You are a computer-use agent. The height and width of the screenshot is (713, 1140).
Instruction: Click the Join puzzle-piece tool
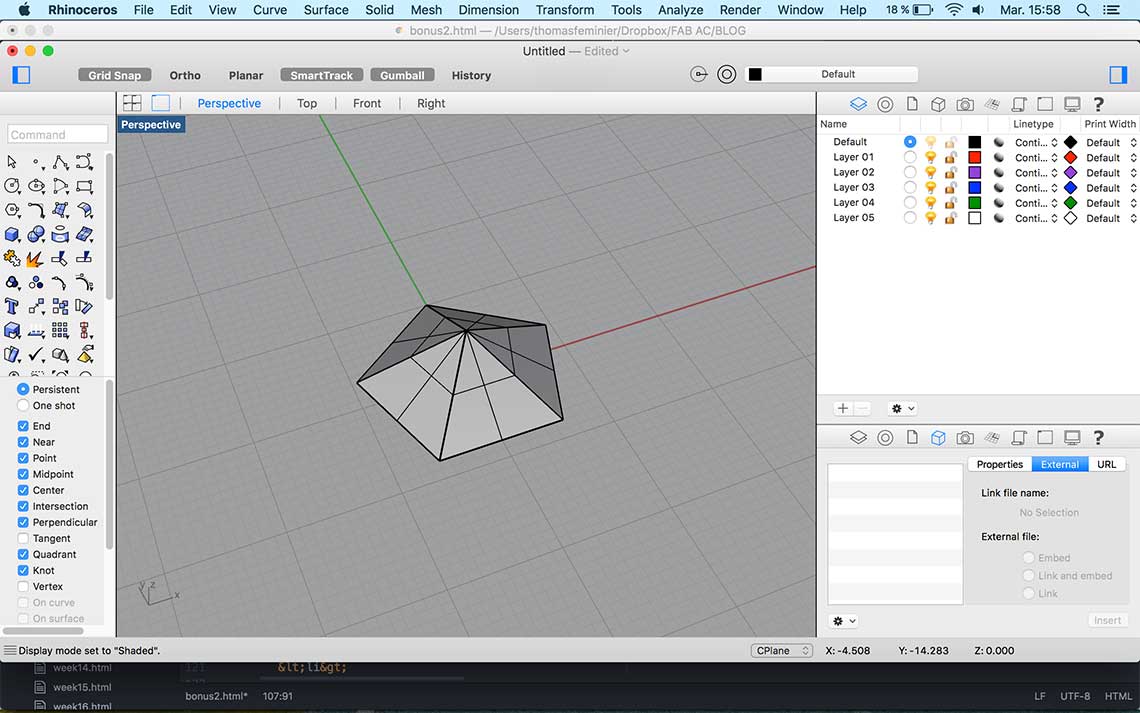(x=12, y=258)
